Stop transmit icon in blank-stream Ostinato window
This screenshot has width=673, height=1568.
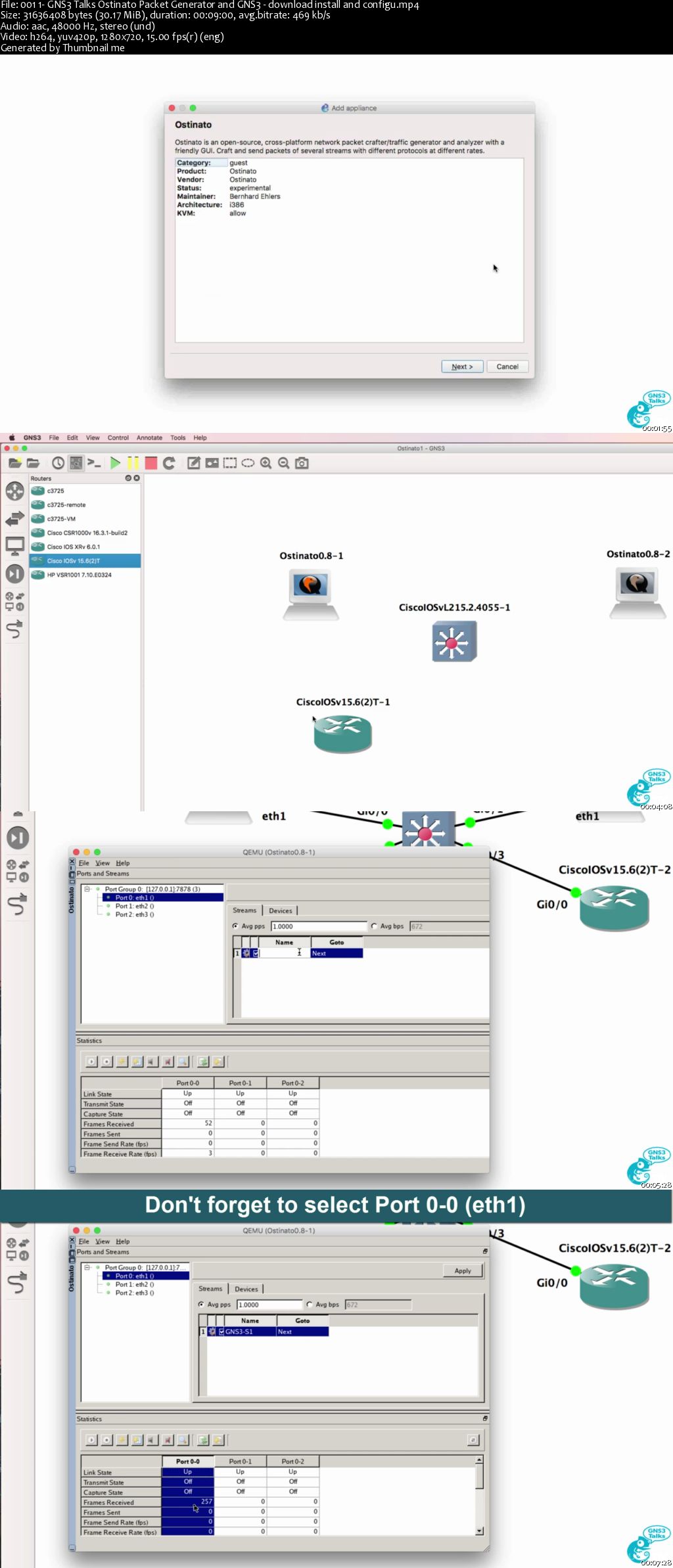pyautogui.click(x=106, y=1062)
